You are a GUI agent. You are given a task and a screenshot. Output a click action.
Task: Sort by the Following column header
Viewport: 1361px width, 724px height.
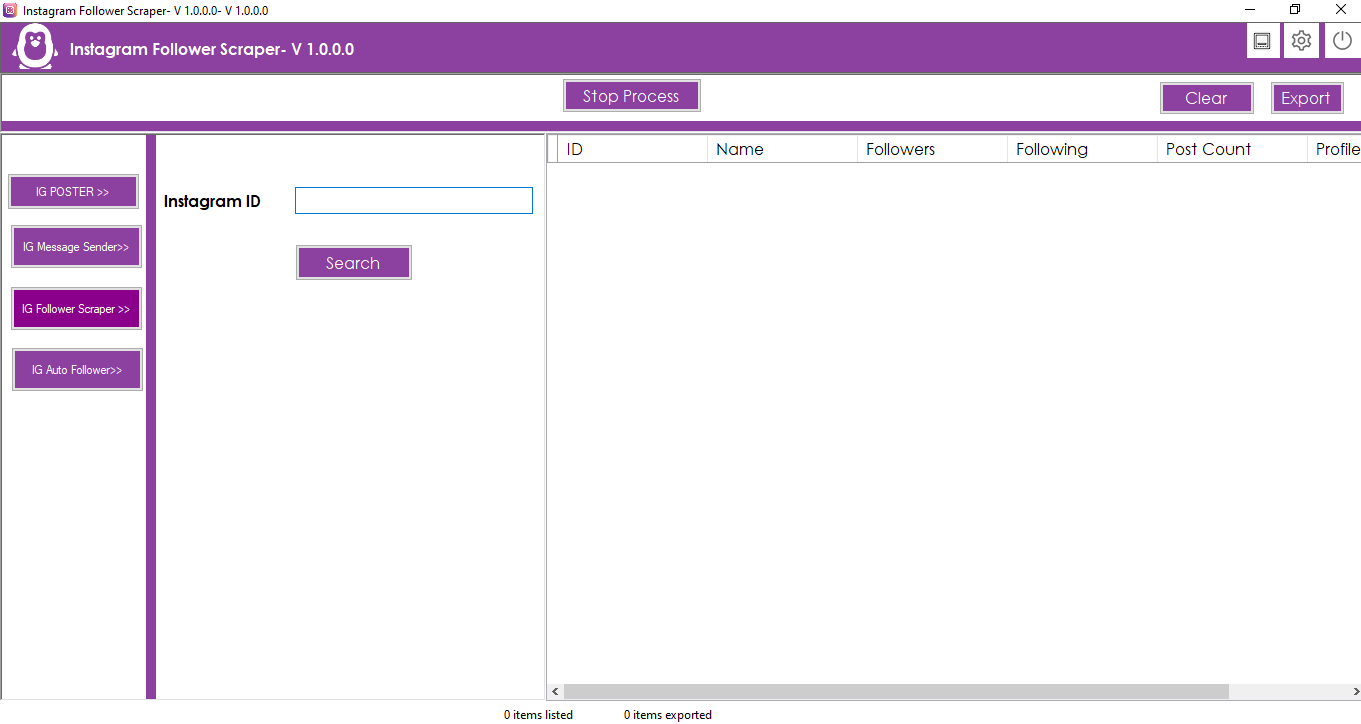tap(1082, 149)
